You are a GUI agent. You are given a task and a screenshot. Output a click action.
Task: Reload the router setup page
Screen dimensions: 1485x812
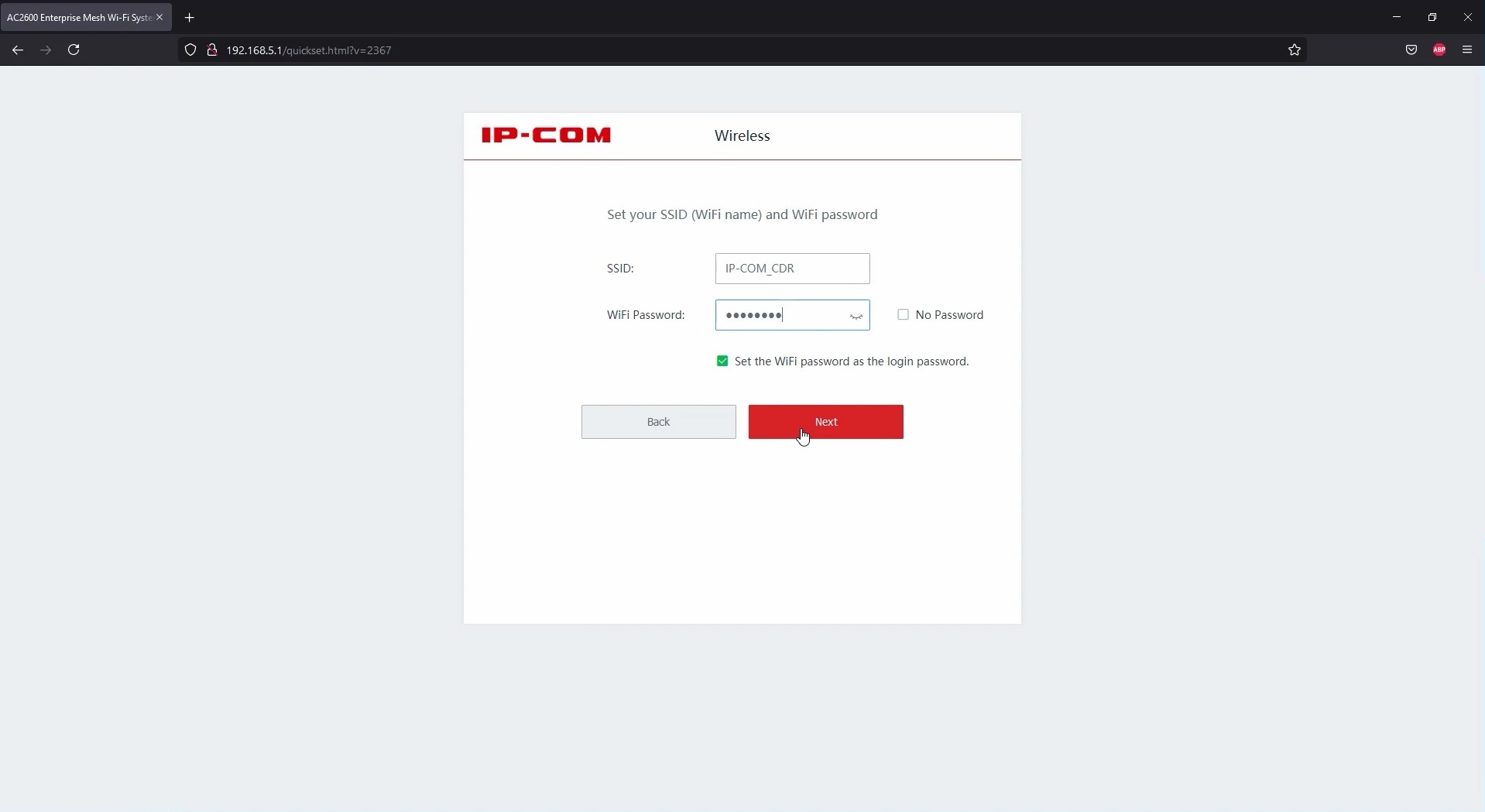tap(74, 50)
